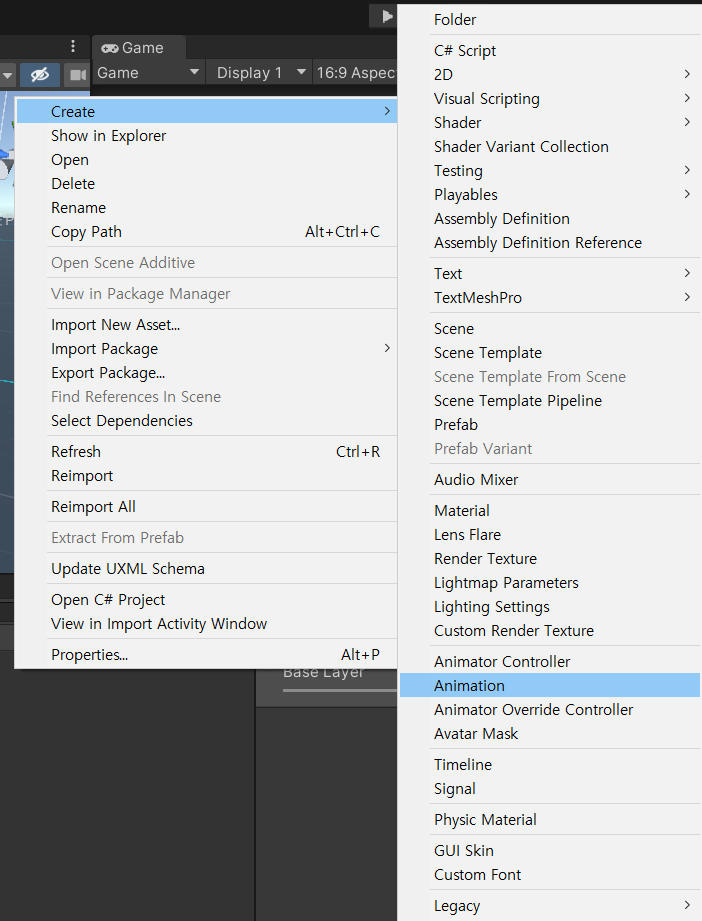Screen dimensions: 702x921
Task: Expand the Shader submenu
Action: click(550, 123)
